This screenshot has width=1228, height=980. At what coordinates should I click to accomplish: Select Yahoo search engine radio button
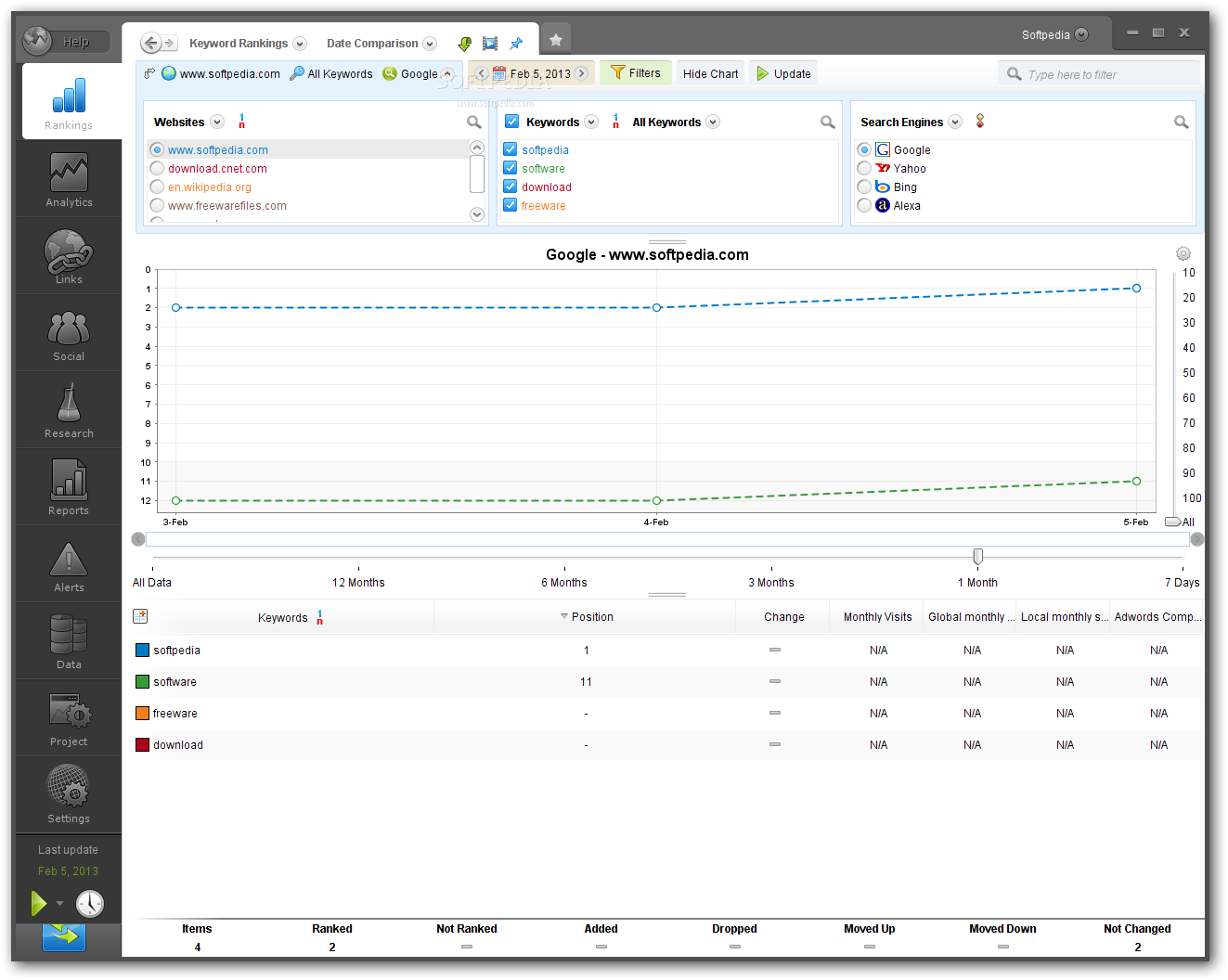tap(864, 168)
